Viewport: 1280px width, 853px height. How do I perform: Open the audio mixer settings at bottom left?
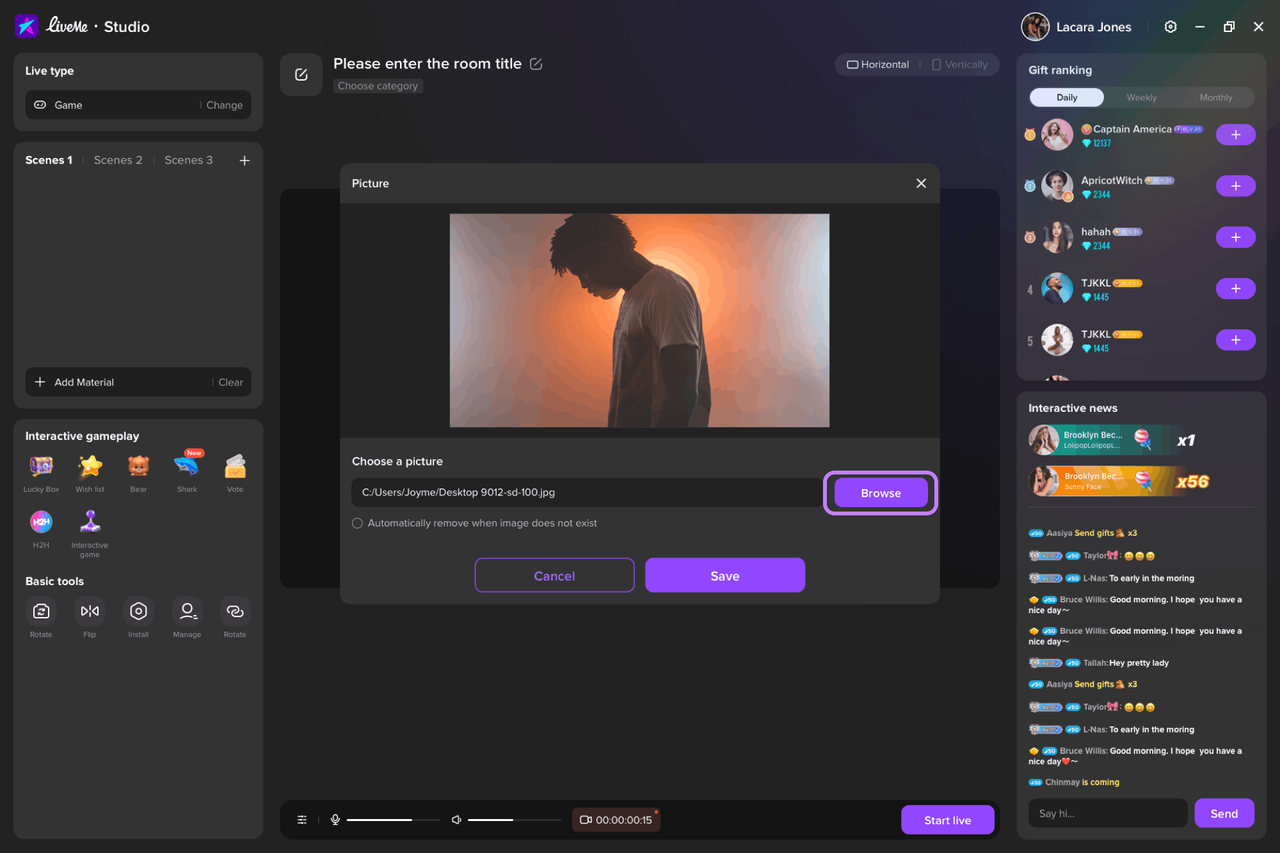(302, 819)
